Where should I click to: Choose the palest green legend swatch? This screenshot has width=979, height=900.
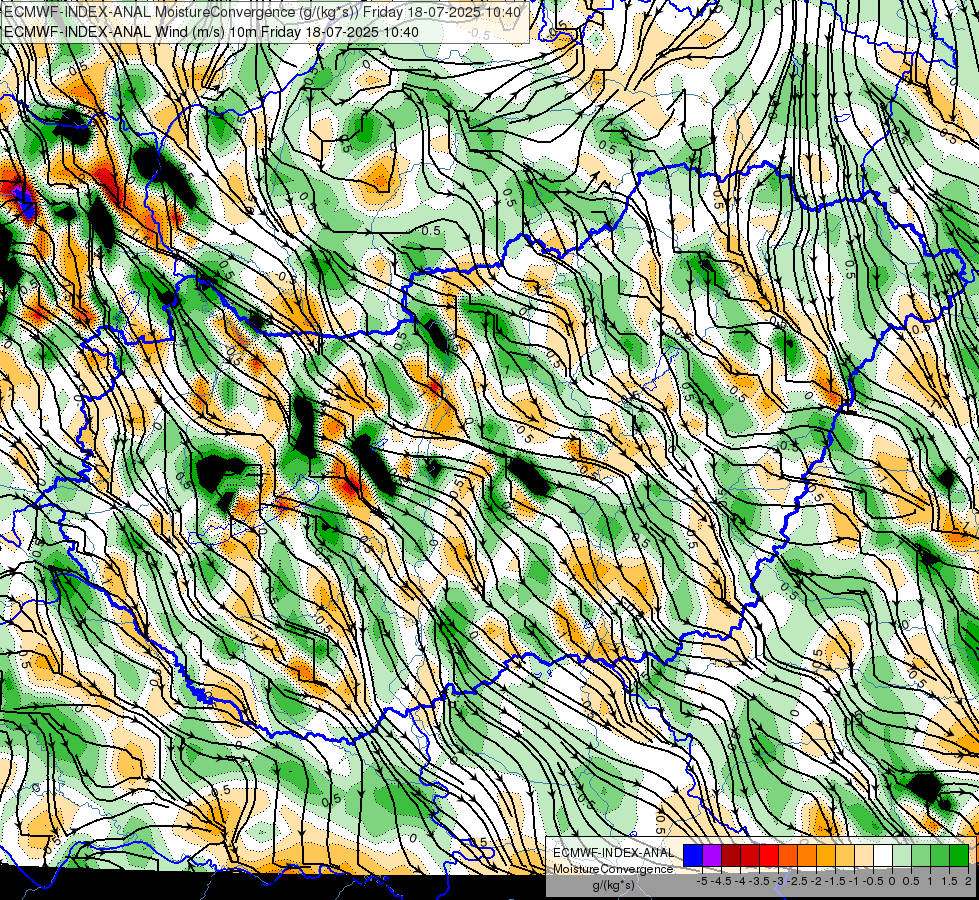coord(902,855)
